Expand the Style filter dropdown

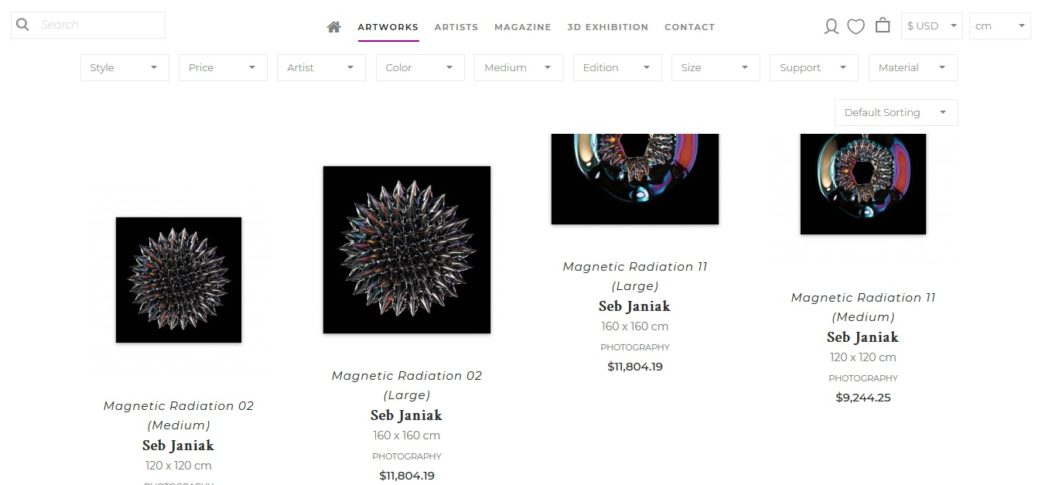click(125, 68)
